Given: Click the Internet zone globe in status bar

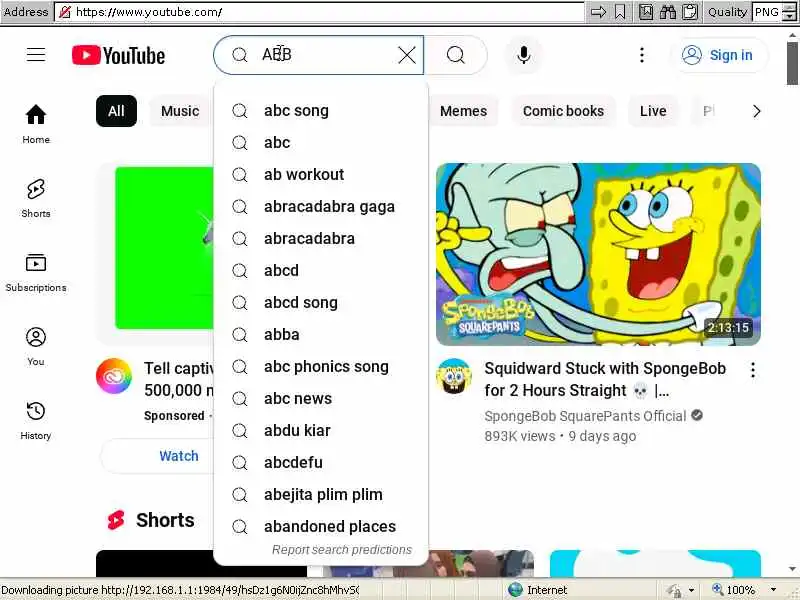Looking at the screenshot, I should pyautogui.click(x=516, y=590).
